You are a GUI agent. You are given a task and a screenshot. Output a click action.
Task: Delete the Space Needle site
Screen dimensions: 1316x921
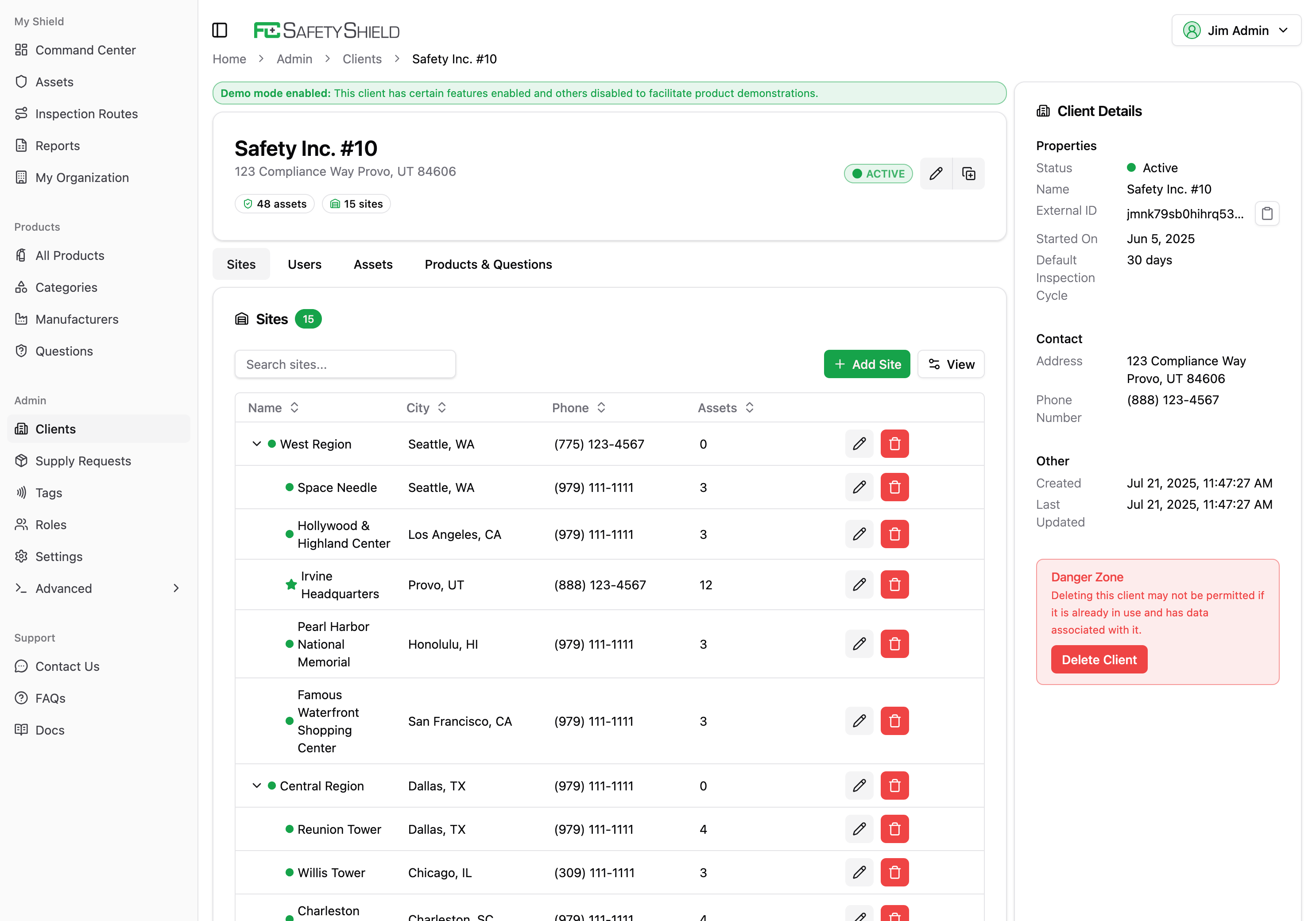tap(894, 487)
